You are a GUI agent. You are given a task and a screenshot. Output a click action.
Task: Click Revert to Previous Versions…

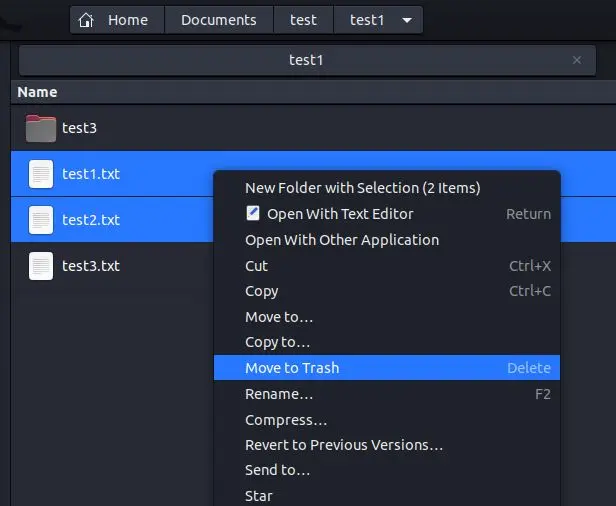point(343,445)
